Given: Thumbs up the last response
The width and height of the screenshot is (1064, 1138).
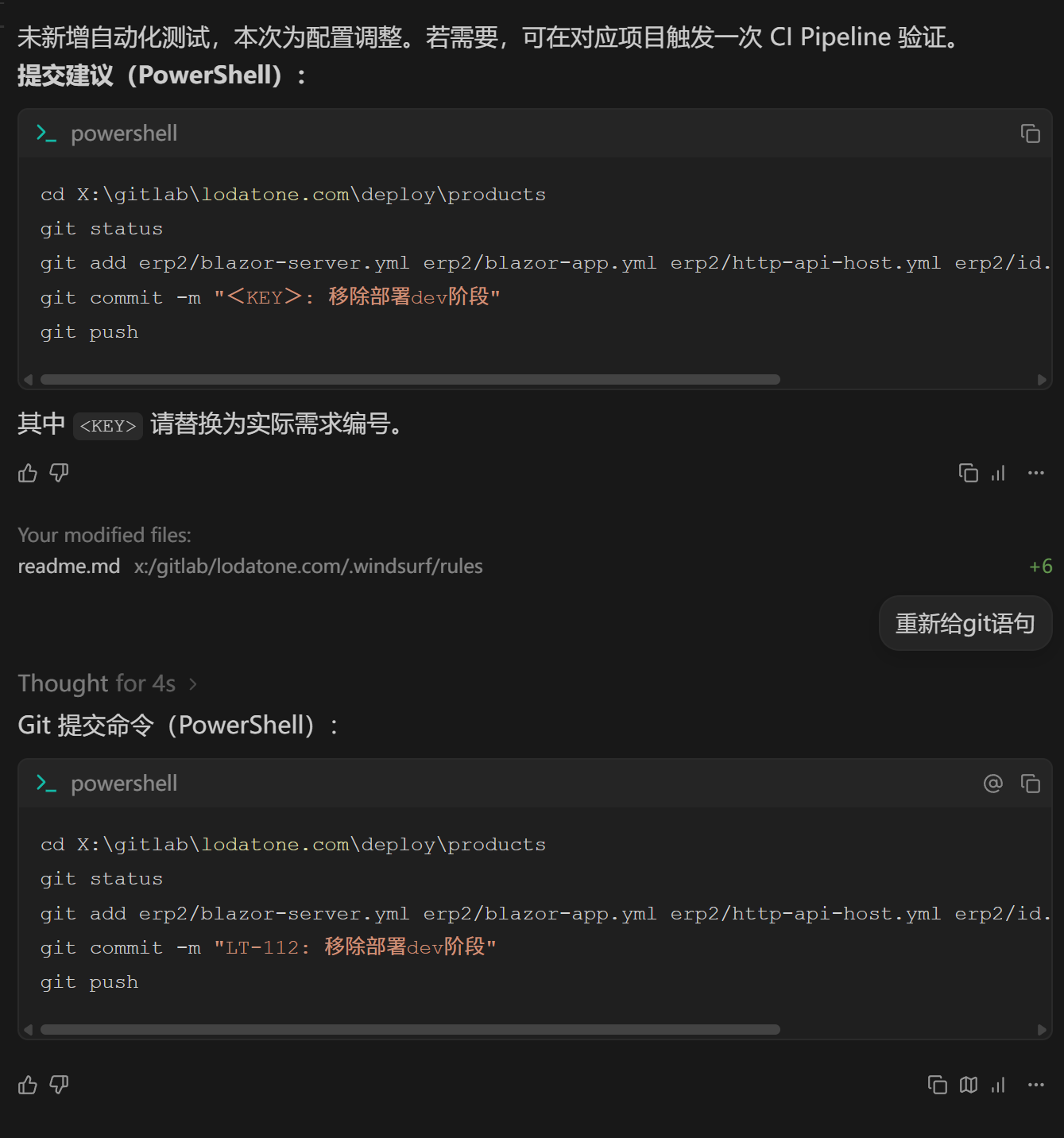Looking at the screenshot, I should click(x=28, y=1085).
